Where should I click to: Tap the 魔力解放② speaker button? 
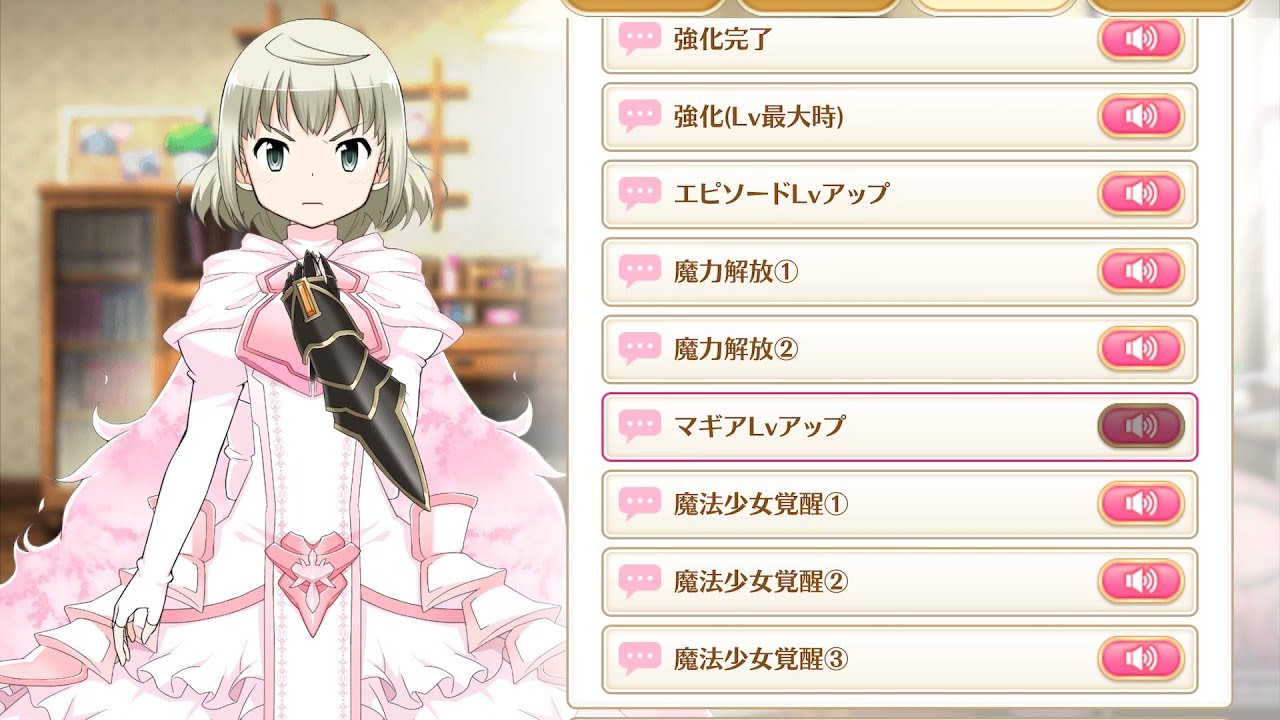pyautogui.click(x=1141, y=349)
